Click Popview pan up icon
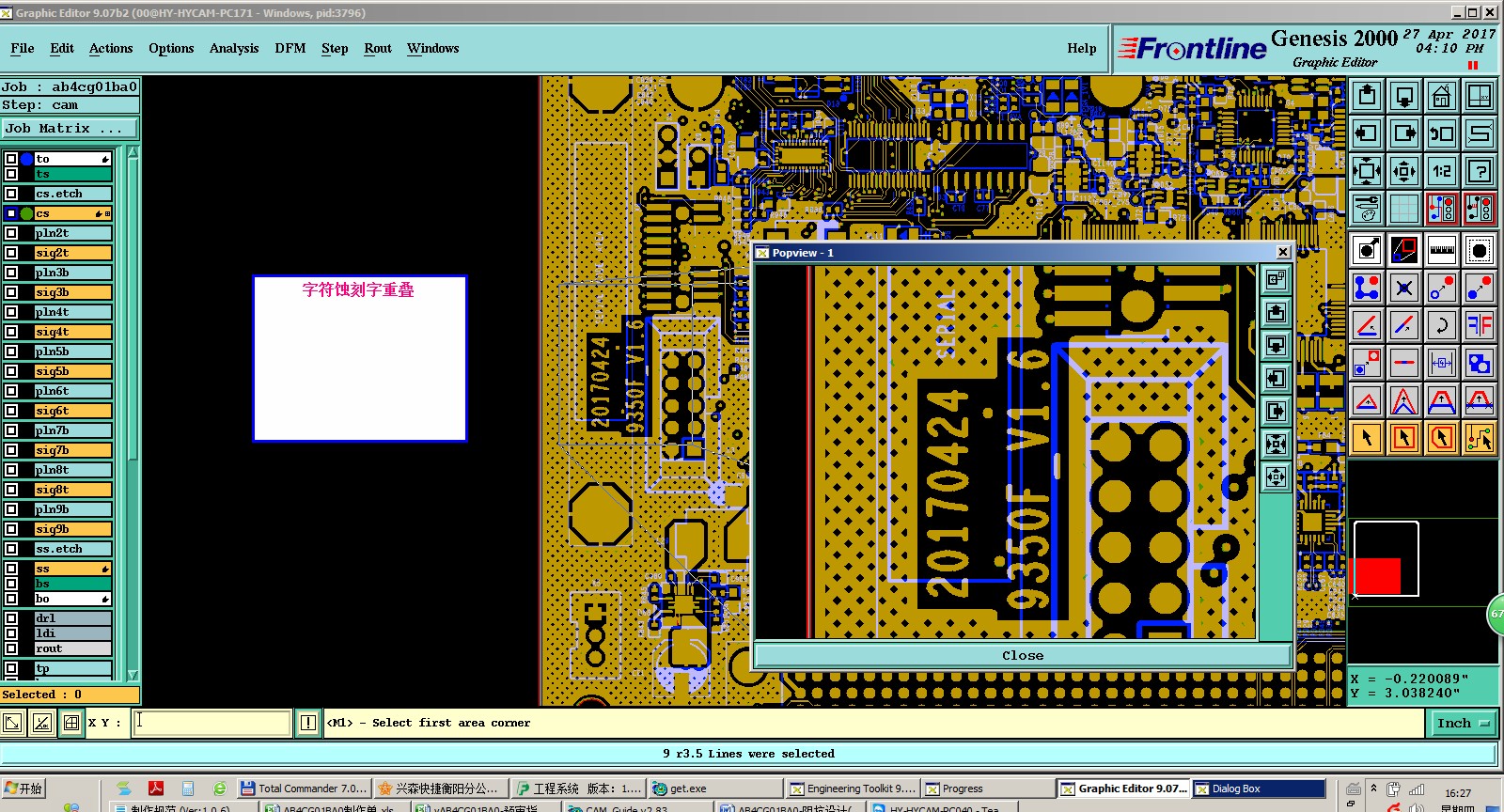This screenshot has height=812, width=1504. (x=1276, y=312)
